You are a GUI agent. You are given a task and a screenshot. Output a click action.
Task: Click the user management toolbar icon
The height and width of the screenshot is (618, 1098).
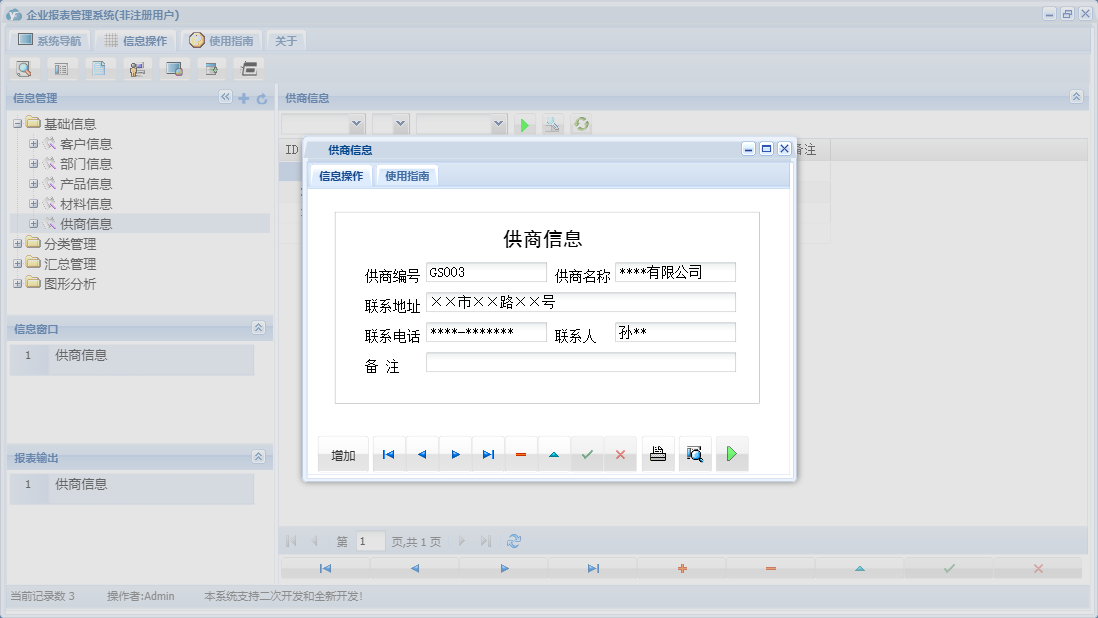pyautogui.click(x=137, y=68)
